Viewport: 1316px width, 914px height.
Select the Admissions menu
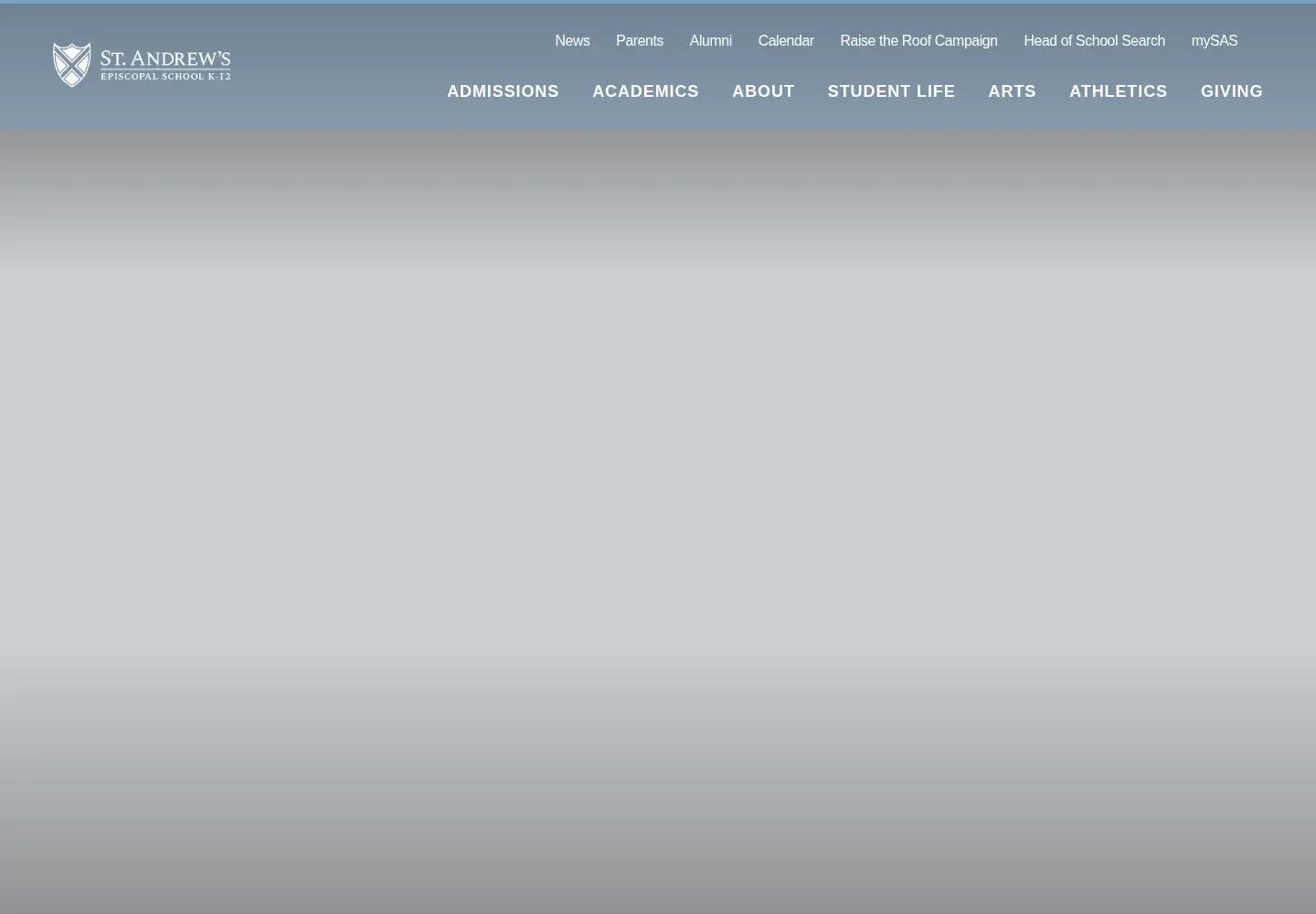[503, 91]
